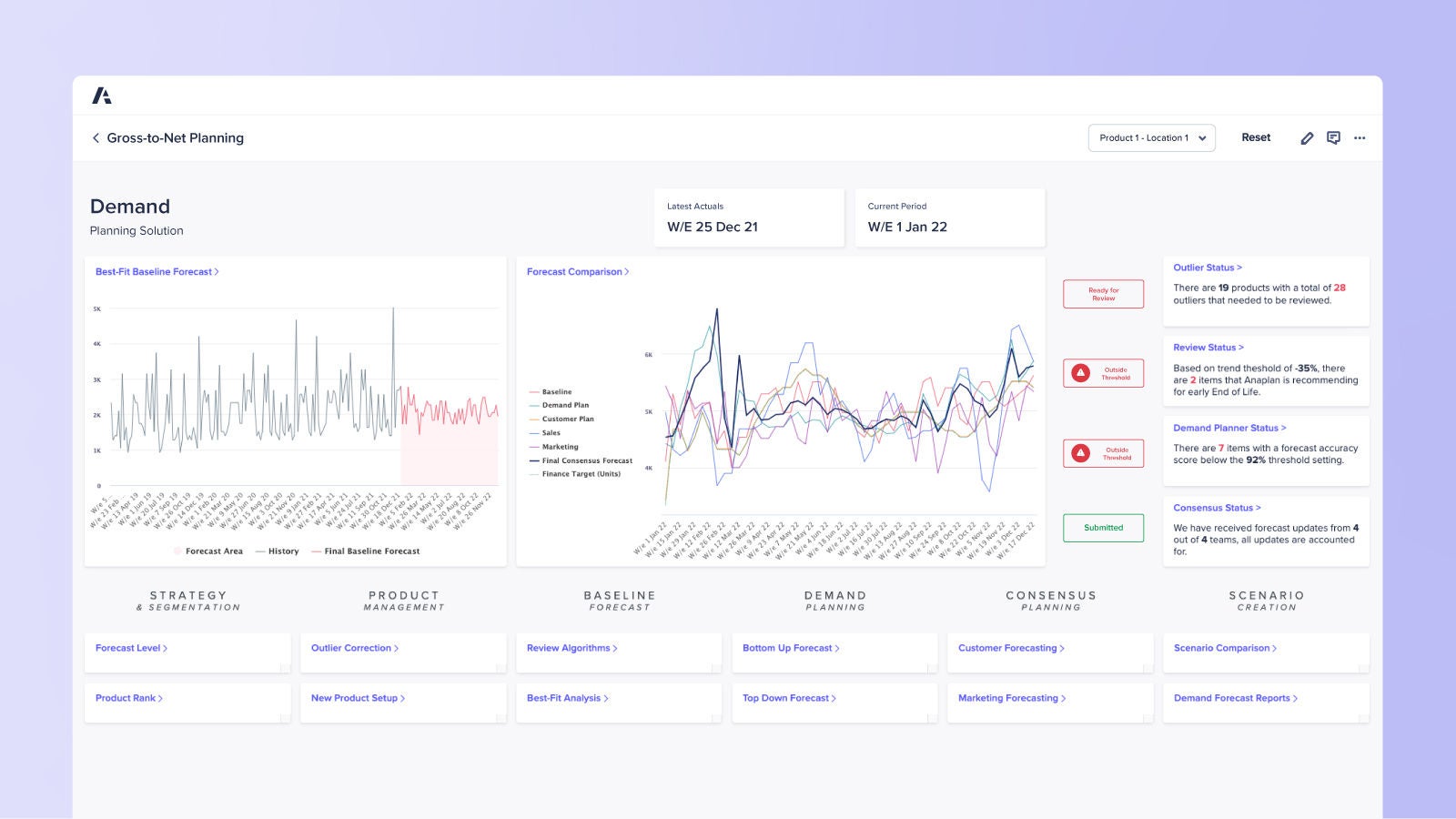The image size is (1456, 819).
Task: Click the Submitted status indicator
Action: (x=1103, y=528)
